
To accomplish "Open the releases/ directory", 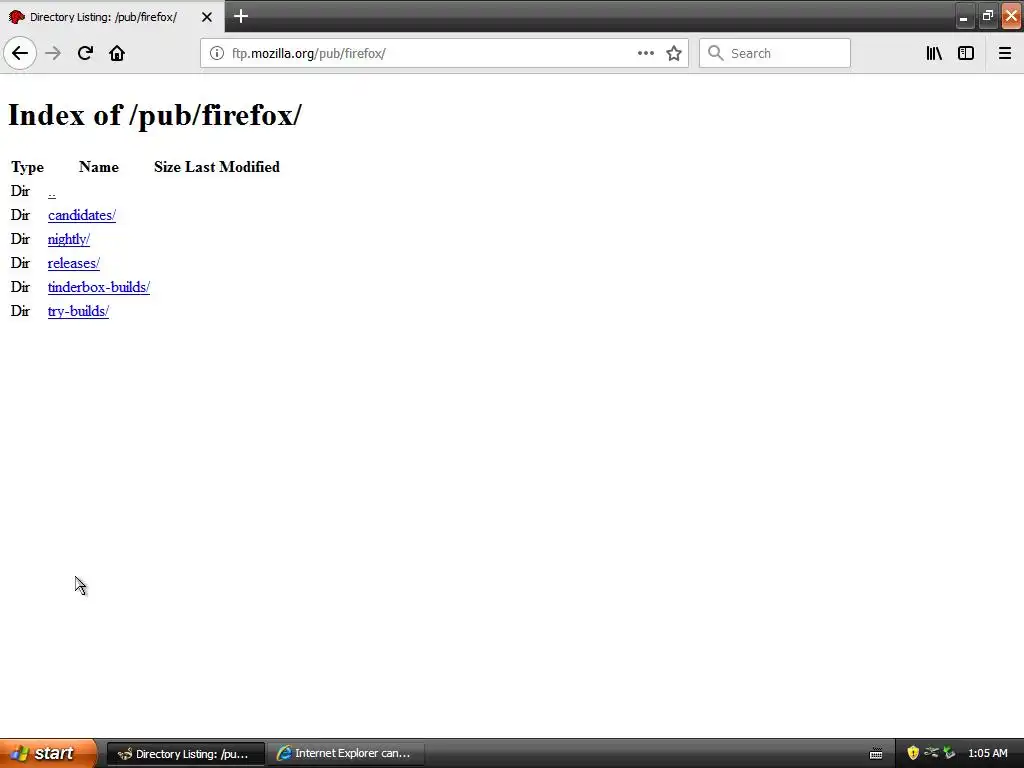I will click(x=74, y=263).
